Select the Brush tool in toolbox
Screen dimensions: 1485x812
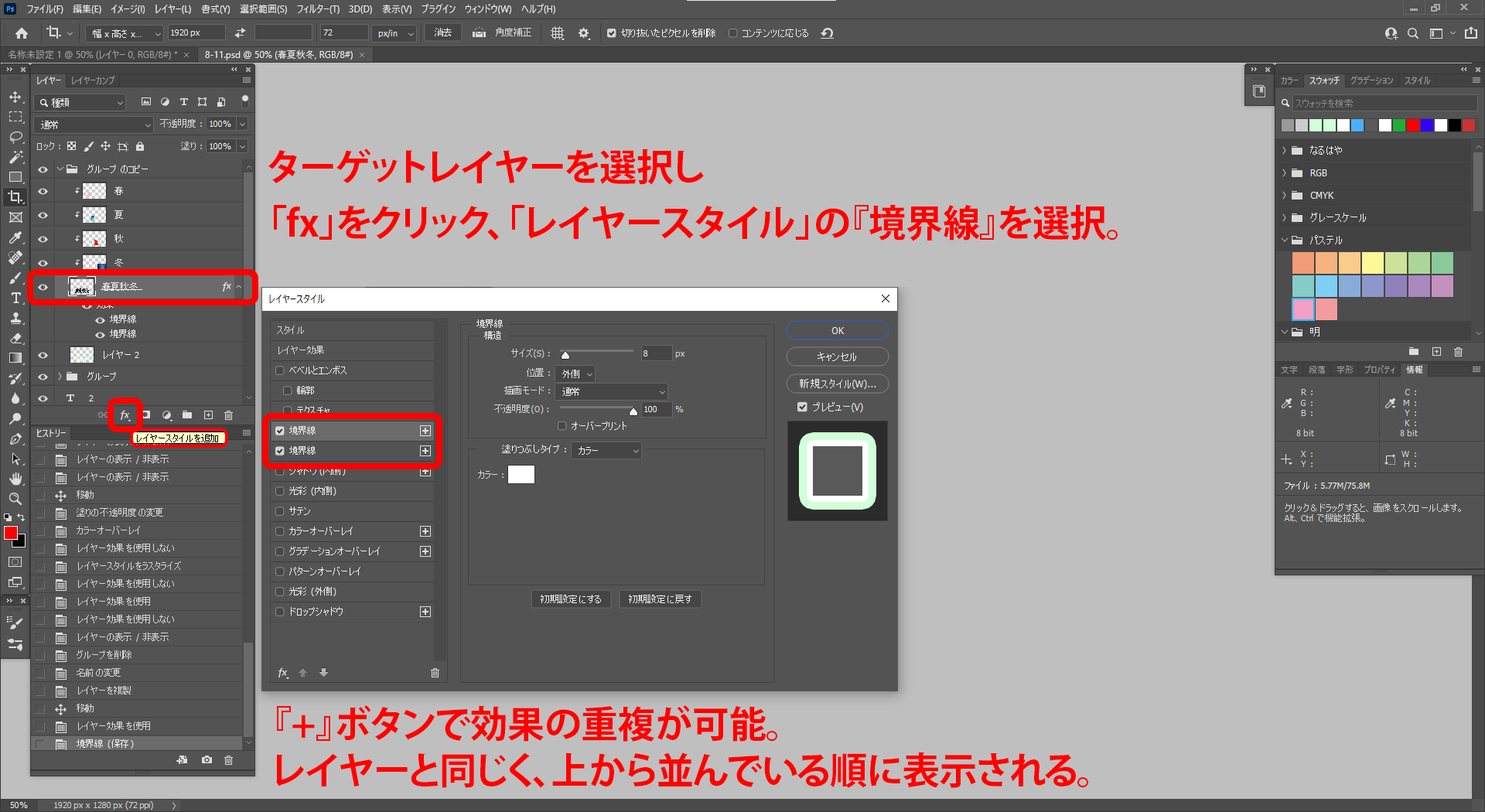pyautogui.click(x=15, y=278)
